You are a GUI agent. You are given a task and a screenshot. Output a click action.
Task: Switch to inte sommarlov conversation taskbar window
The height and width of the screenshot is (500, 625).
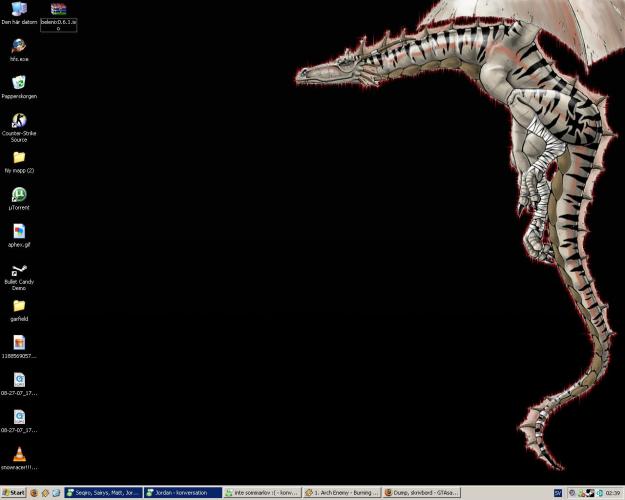(261, 493)
